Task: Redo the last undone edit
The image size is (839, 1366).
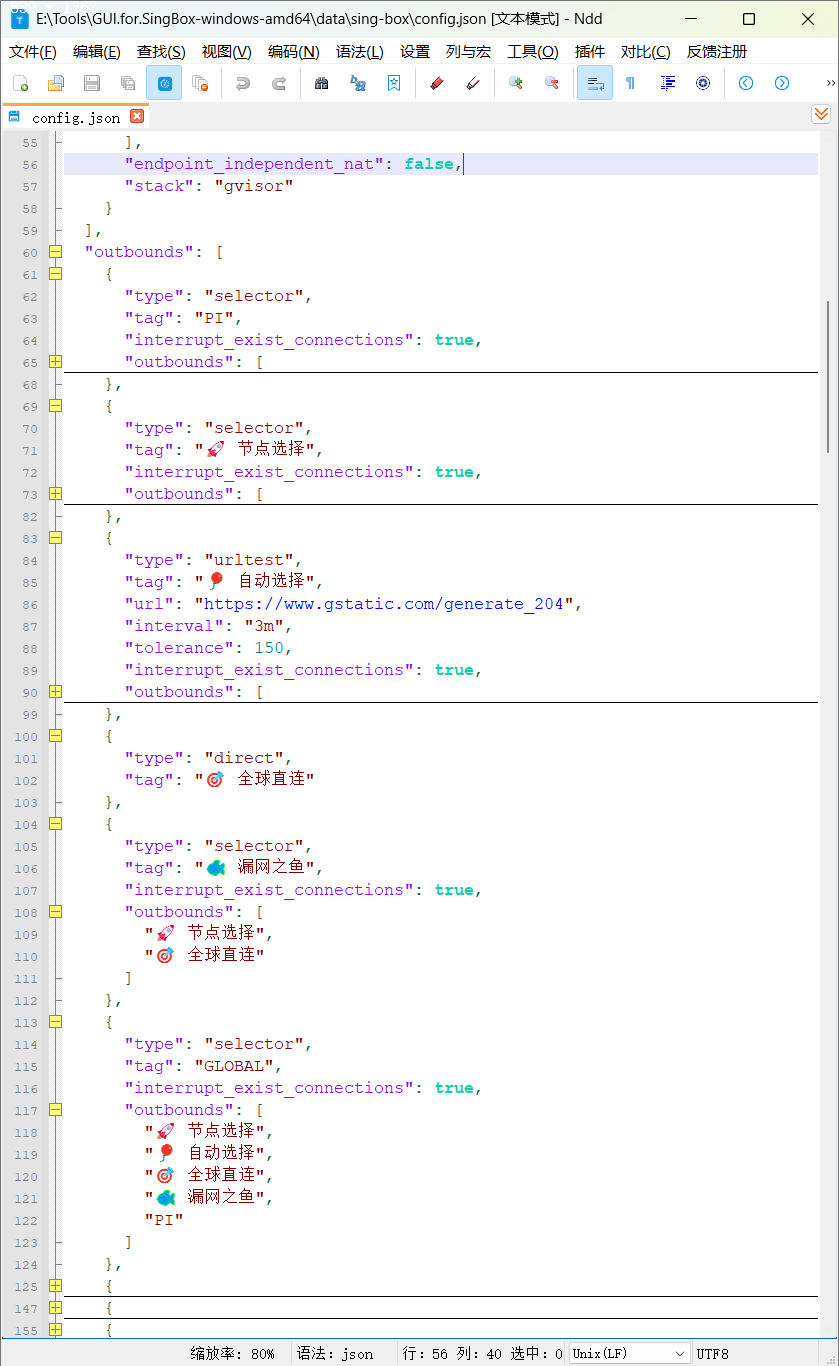Action: [279, 83]
